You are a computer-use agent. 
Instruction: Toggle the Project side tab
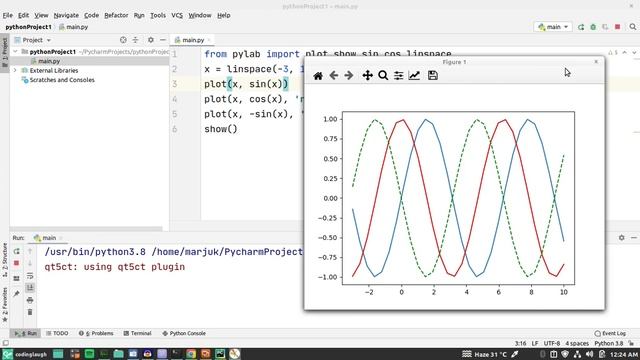point(4,52)
